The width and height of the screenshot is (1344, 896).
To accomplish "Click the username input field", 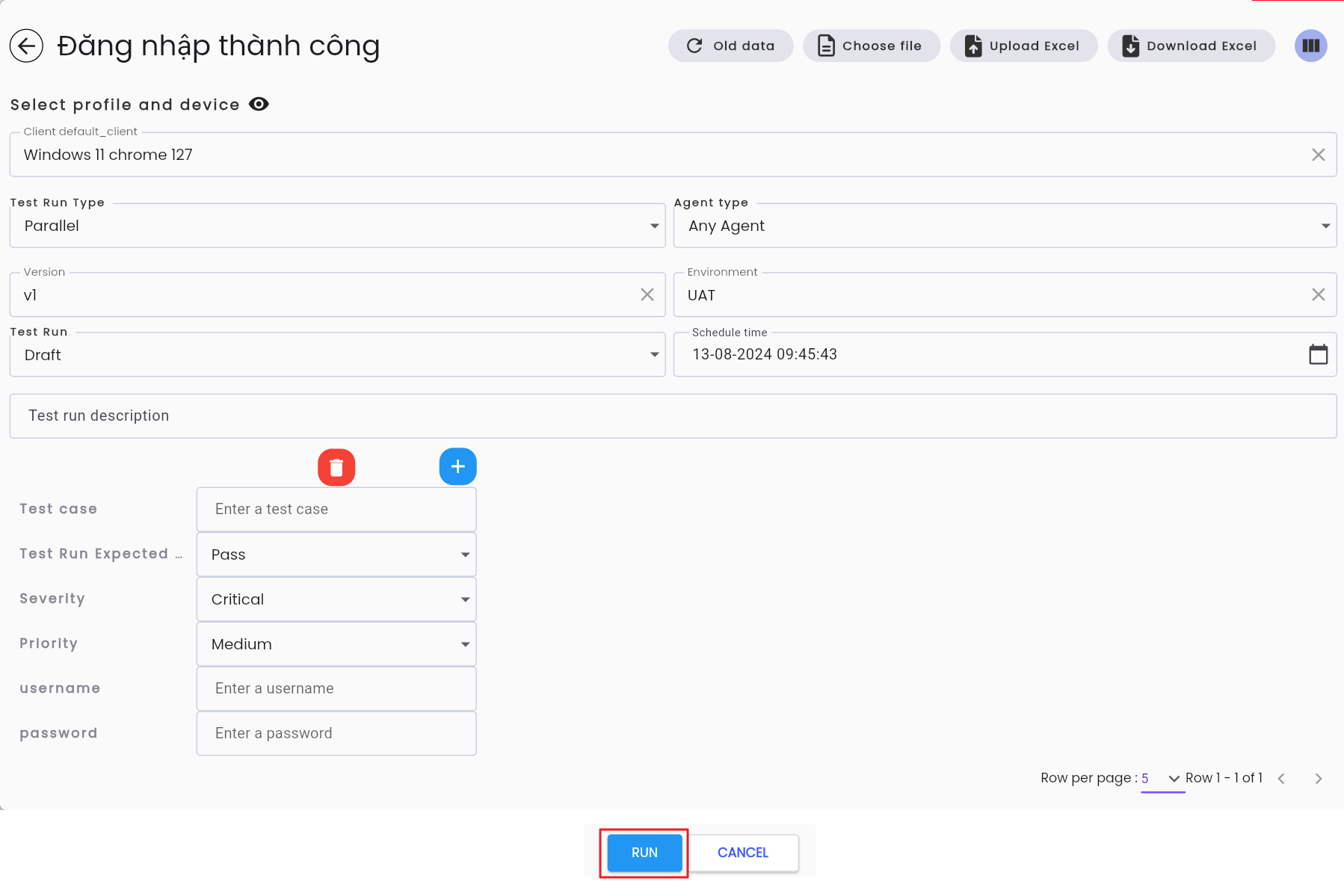I will pos(336,689).
